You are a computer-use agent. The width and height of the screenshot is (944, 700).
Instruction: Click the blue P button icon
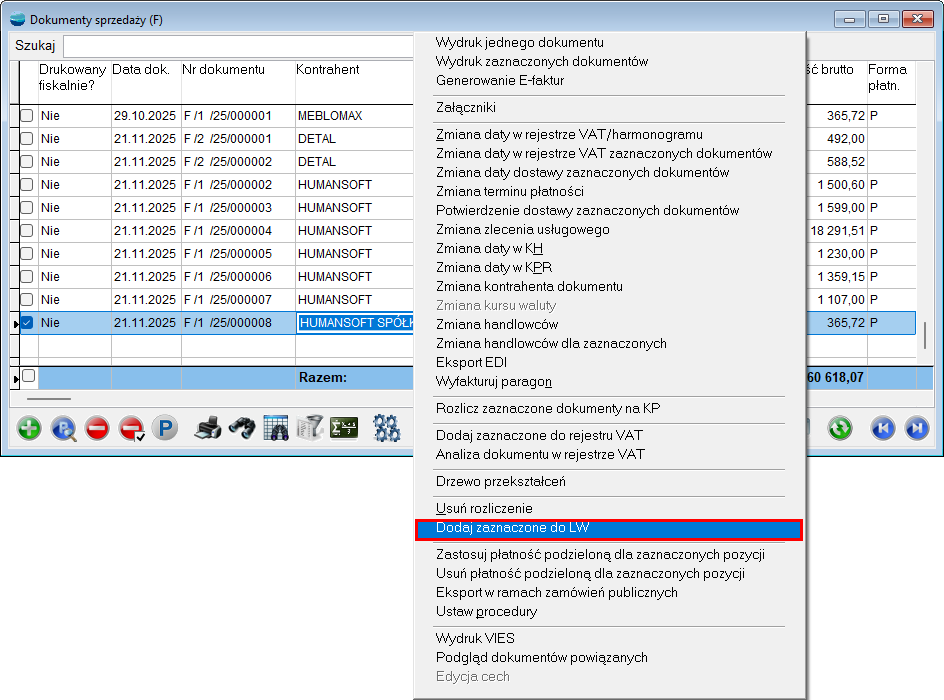click(x=164, y=428)
